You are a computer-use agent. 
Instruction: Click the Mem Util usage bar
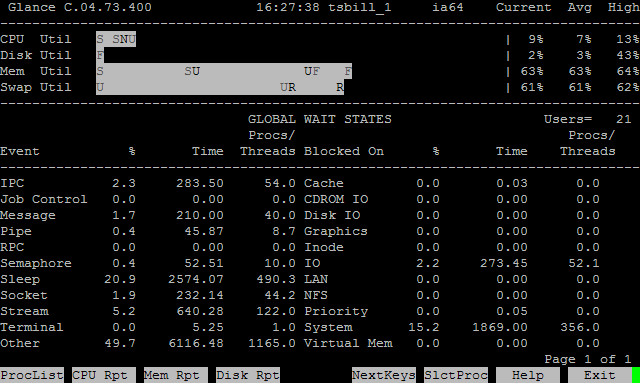click(x=224, y=71)
